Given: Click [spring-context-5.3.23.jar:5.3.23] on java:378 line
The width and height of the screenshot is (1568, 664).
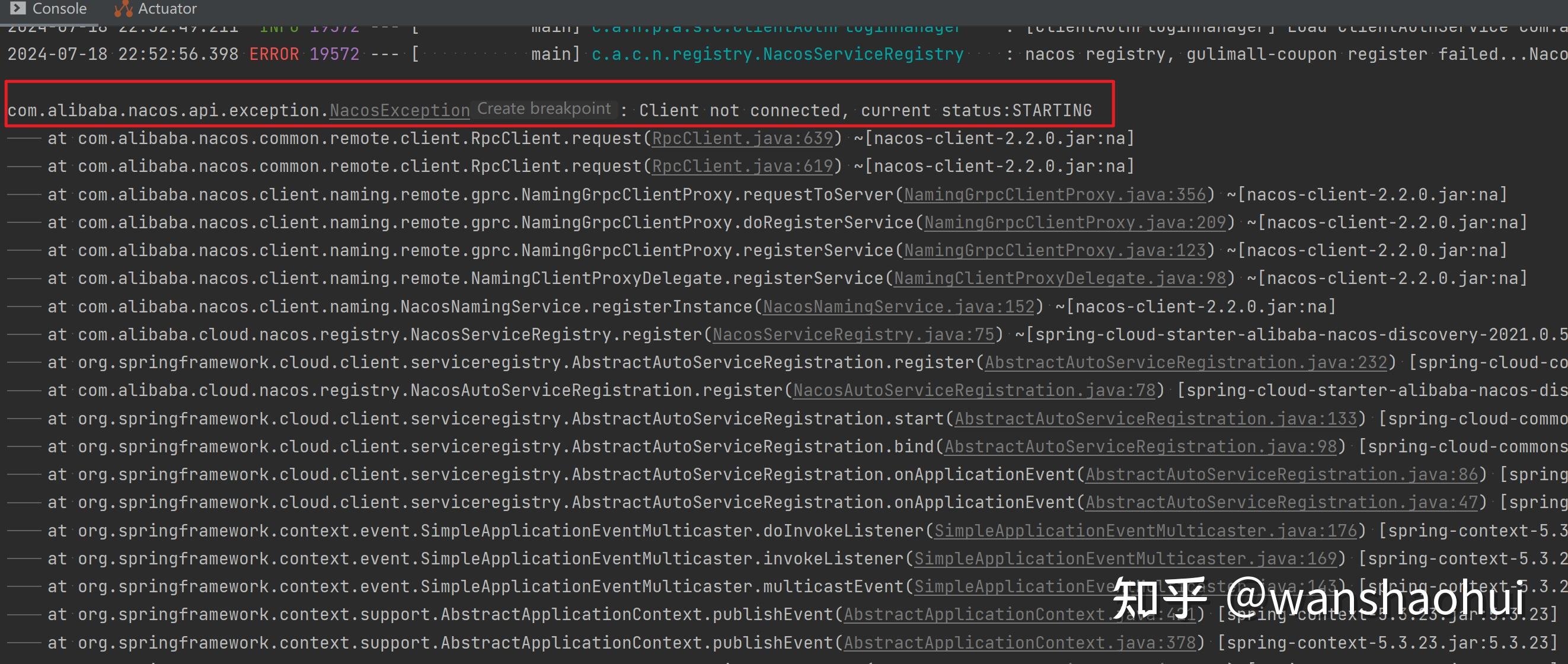Looking at the screenshot, I should pyautogui.click(x=1387, y=642).
